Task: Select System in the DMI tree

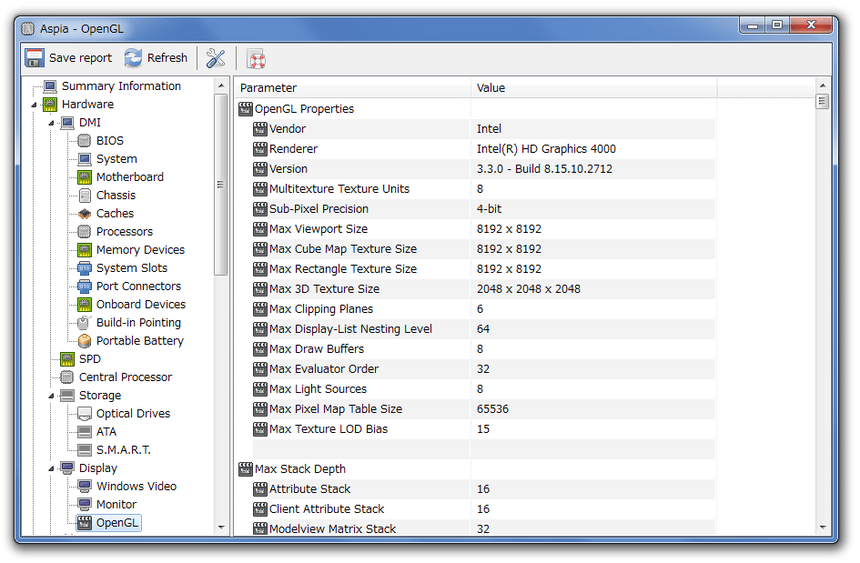Action: tap(116, 159)
